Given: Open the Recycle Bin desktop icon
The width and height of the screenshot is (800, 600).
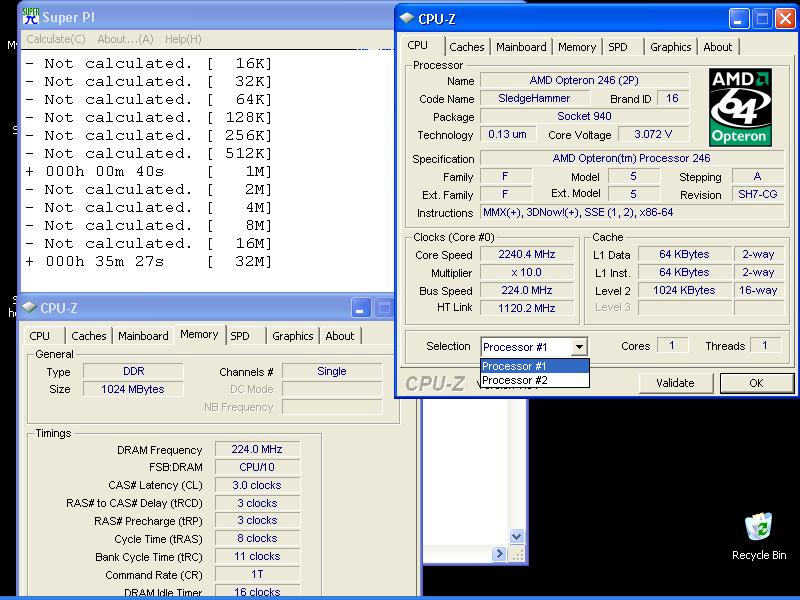Looking at the screenshot, I should click(x=759, y=536).
